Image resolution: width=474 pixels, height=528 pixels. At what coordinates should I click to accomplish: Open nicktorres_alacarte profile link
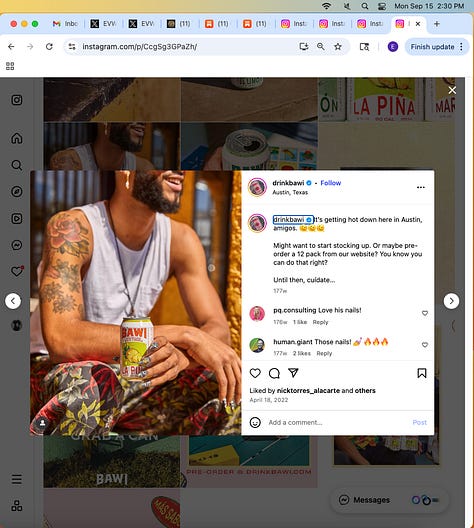[x=308, y=391]
